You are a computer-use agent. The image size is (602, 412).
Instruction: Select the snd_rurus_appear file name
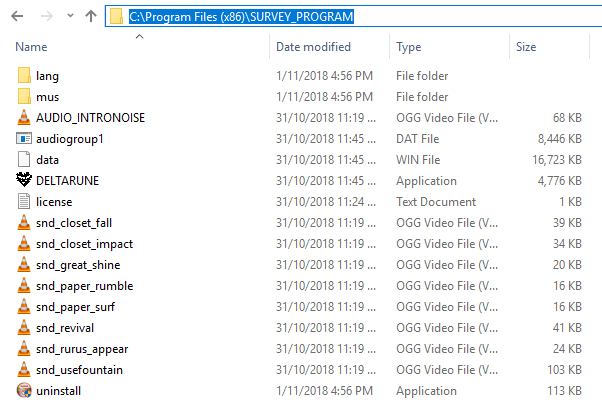(x=82, y=349)
